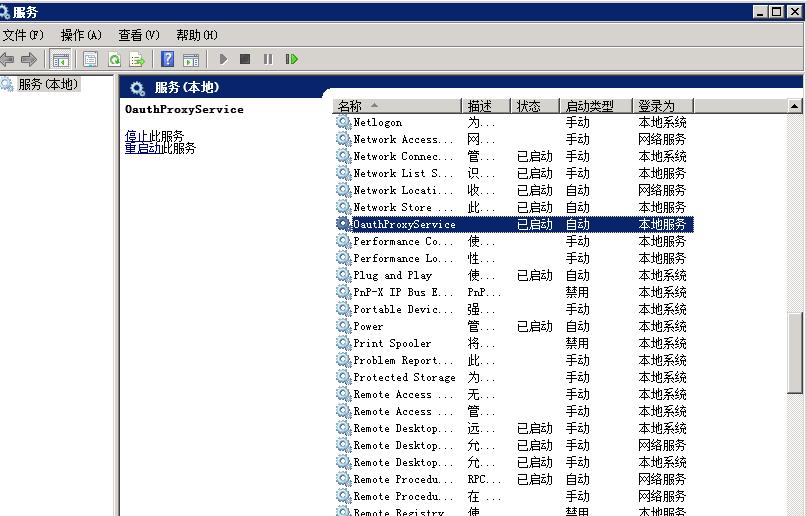Open the 帮助(H) menu

[x=197, y=35]
